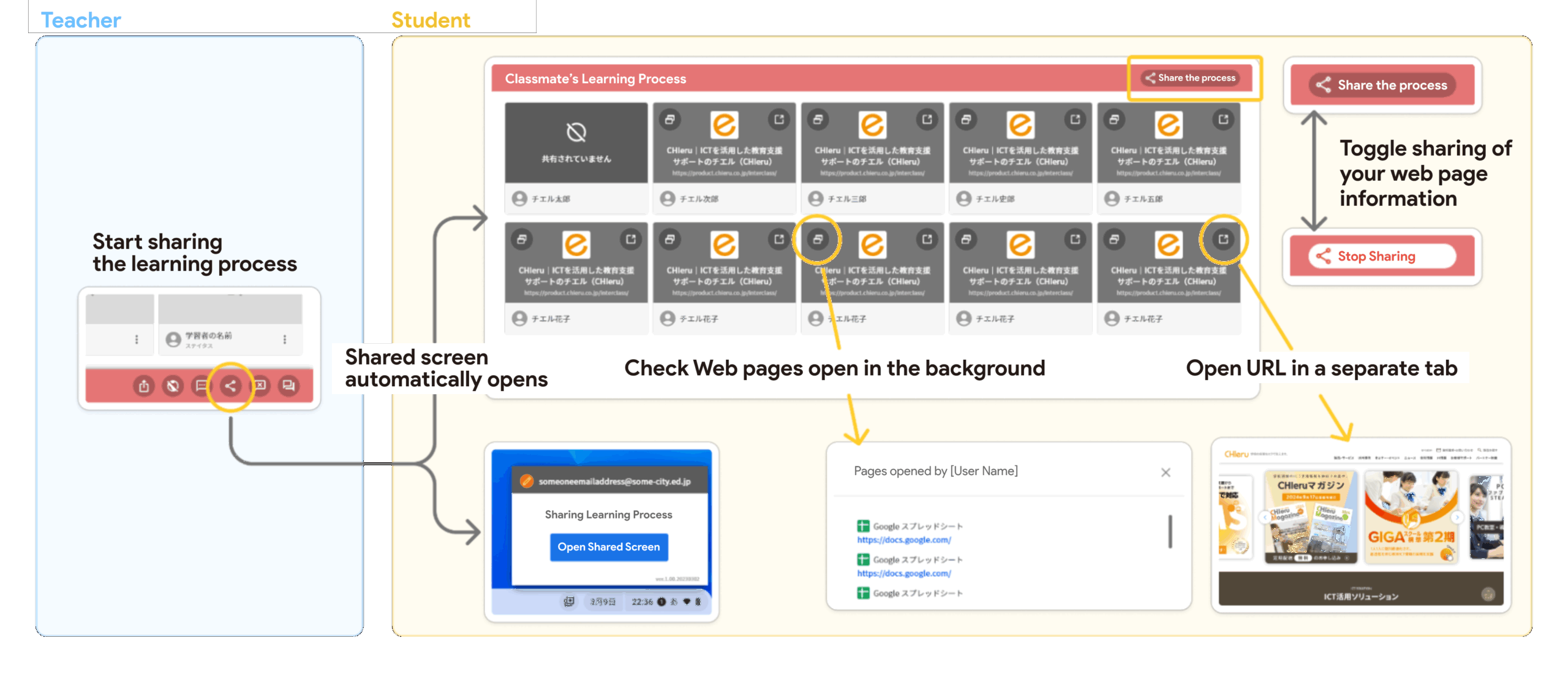Click the background-pages icon on チエル三郎's card
The height and width of the screenshot is (673, 1568).
(818, 119)
